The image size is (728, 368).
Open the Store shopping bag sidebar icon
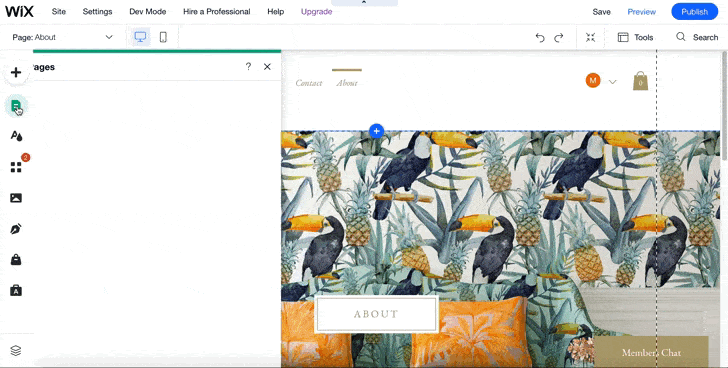tap(16, 259)
